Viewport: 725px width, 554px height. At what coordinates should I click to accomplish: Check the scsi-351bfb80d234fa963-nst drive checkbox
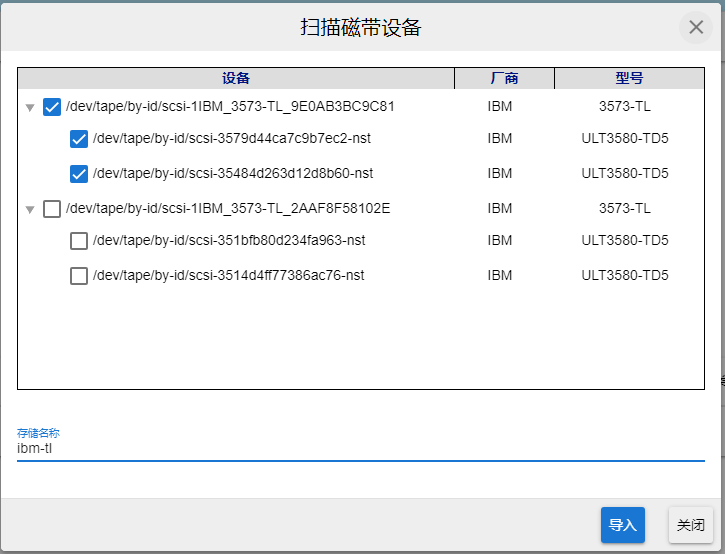79,241
